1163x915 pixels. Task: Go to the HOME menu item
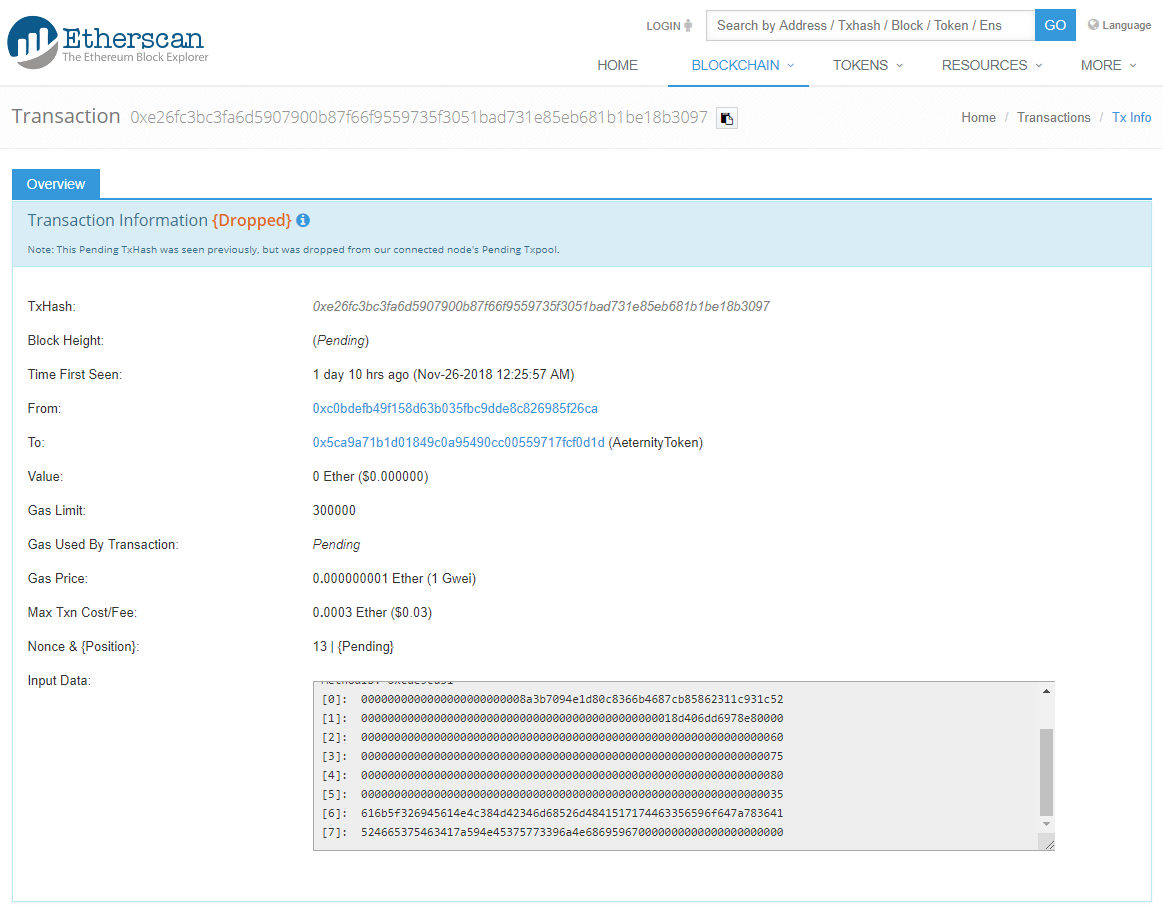coord(617,65)
